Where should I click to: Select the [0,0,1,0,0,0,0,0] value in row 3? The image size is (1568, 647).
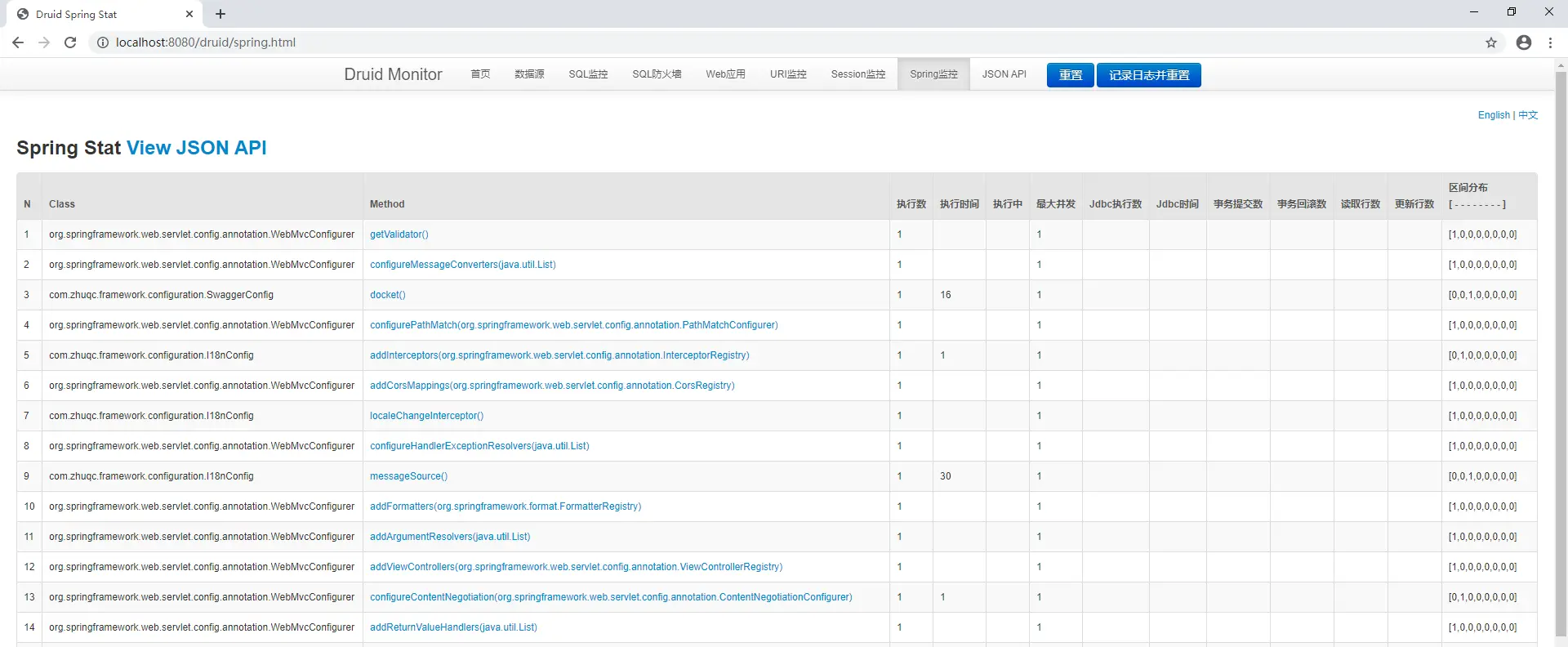coord(1483,295)
